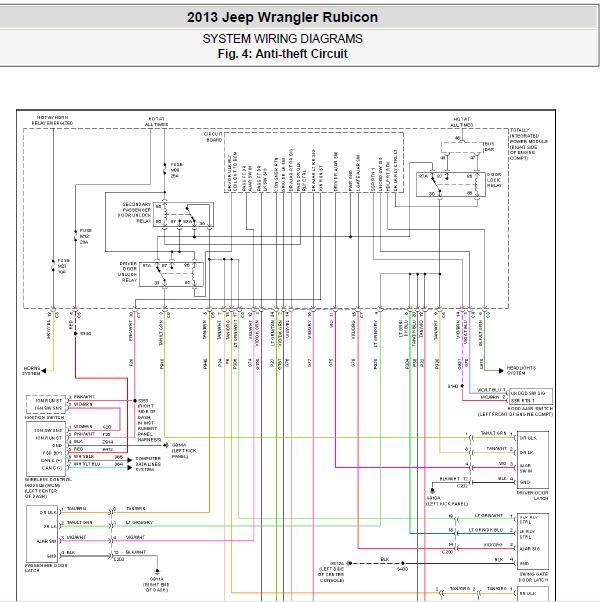
Task: Click the 'G311A (RIGHT SIDE OF DASH)' ground label
Action: [157, 584]
